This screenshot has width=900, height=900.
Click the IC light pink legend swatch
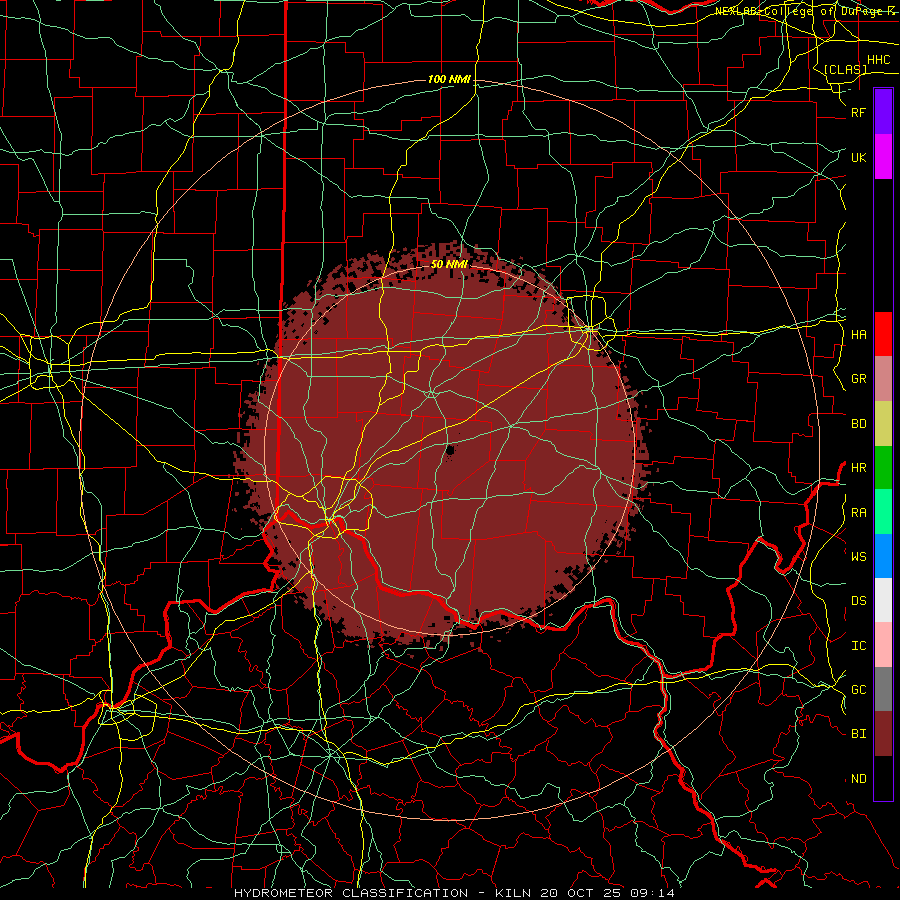click(883, 645)
